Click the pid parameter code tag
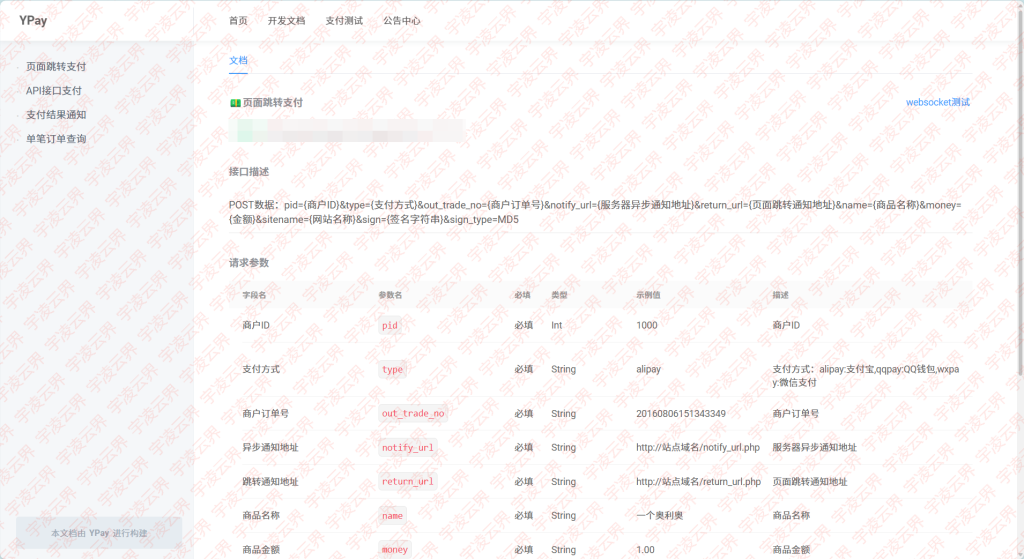This screenshot has height=559, width=1024. (x=390, y=325)
